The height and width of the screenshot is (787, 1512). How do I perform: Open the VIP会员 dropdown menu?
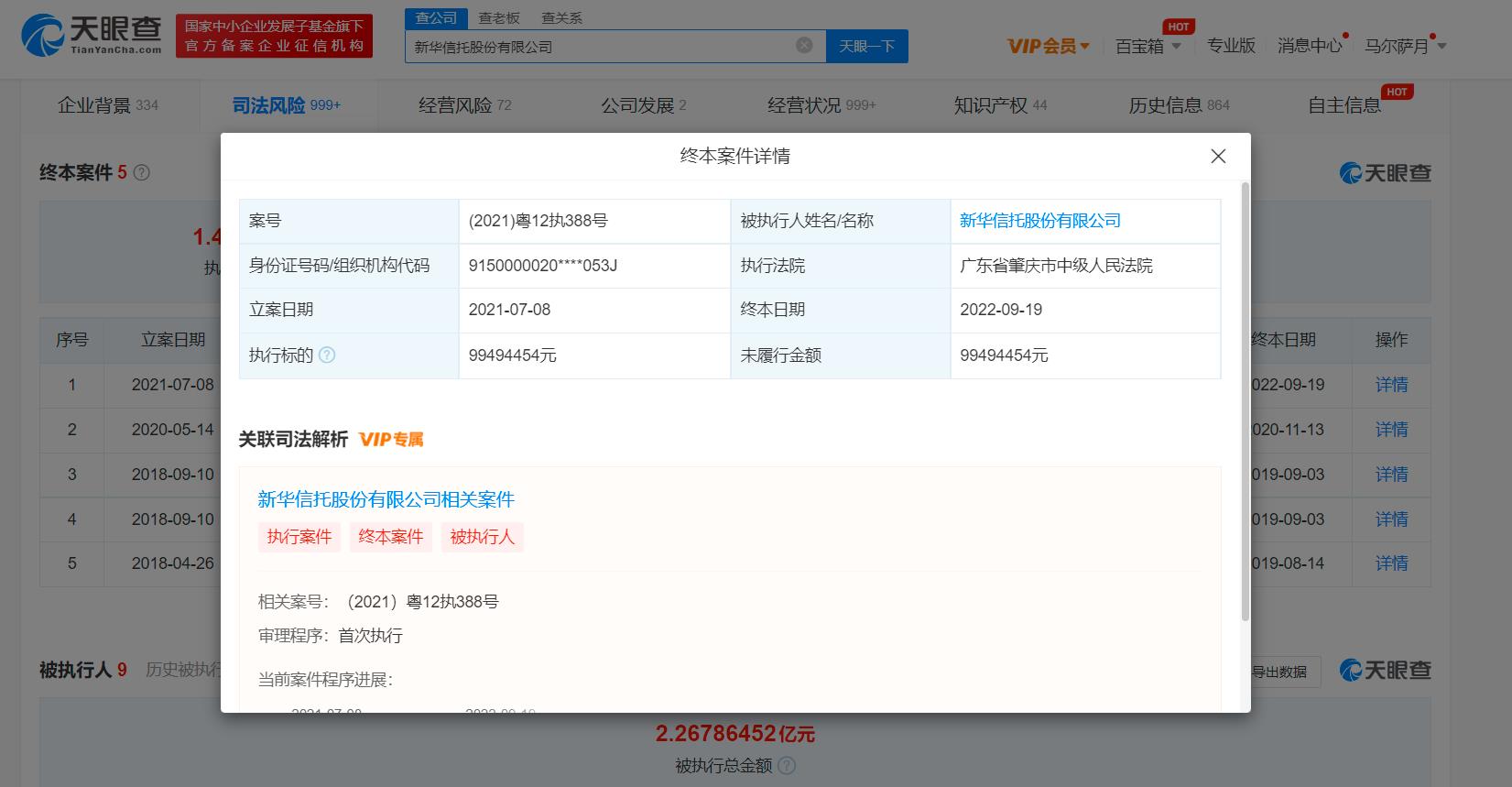[x=1048, y=46]
